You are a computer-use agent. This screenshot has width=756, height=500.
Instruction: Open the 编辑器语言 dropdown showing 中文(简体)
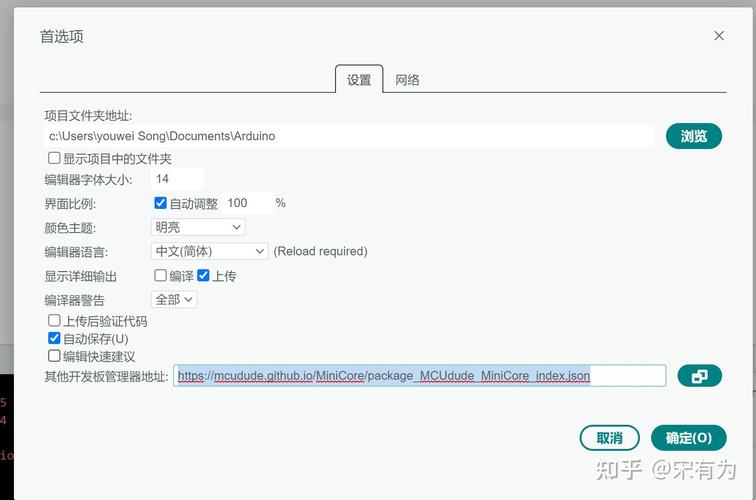point(209,251)
